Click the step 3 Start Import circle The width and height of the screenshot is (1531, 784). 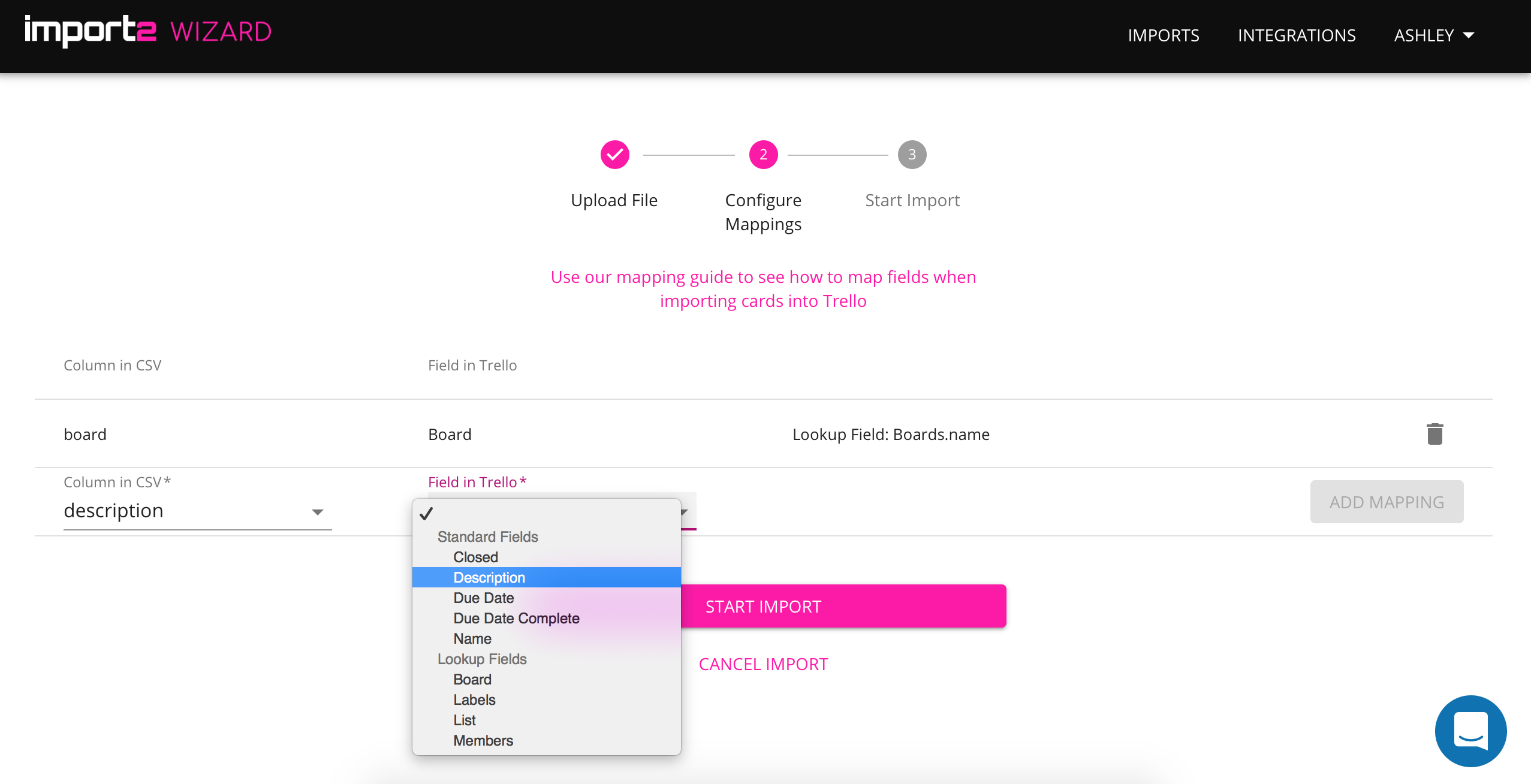[912, 155]
